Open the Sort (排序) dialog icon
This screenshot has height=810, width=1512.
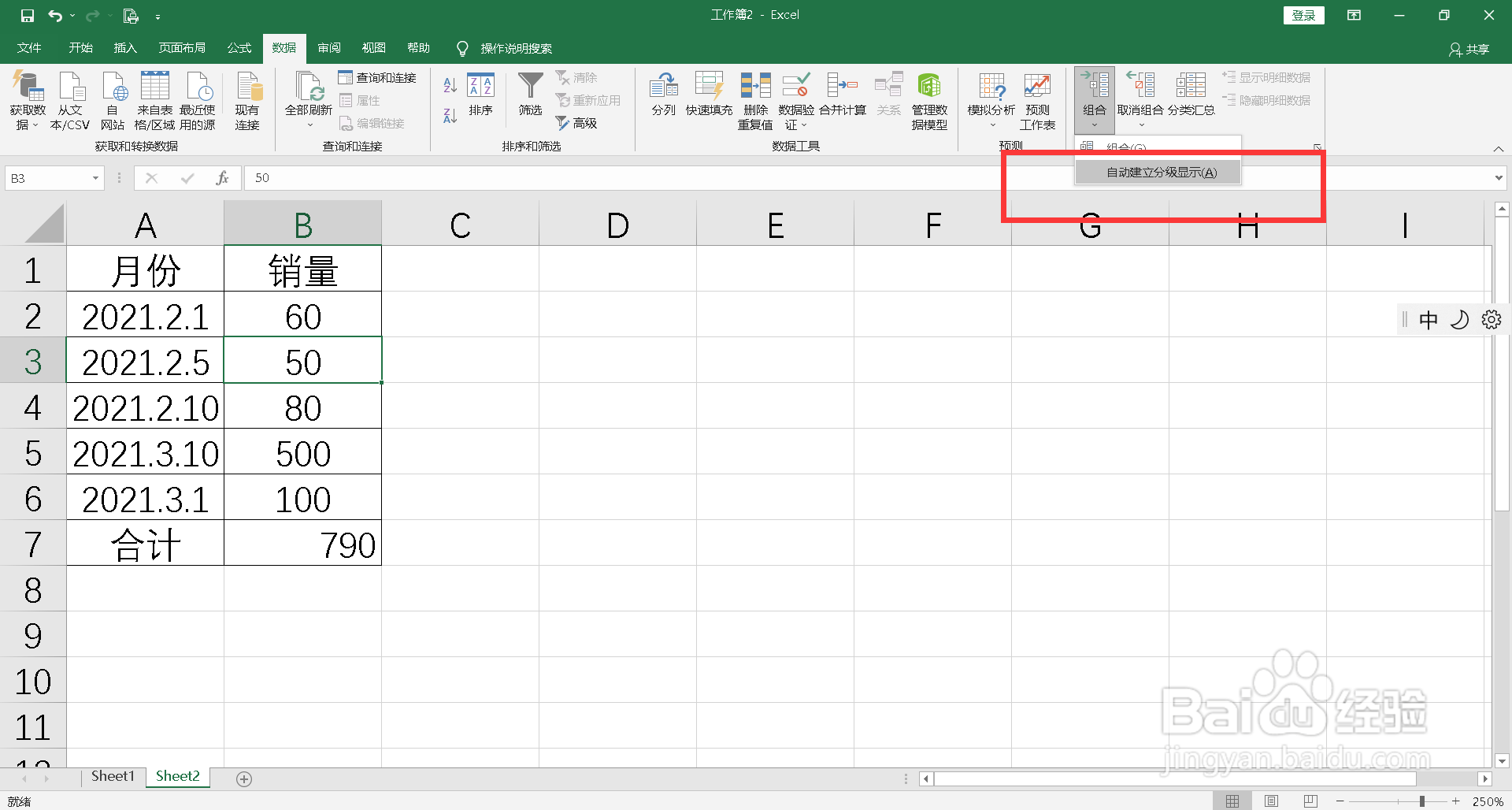(x=480, y=95)
